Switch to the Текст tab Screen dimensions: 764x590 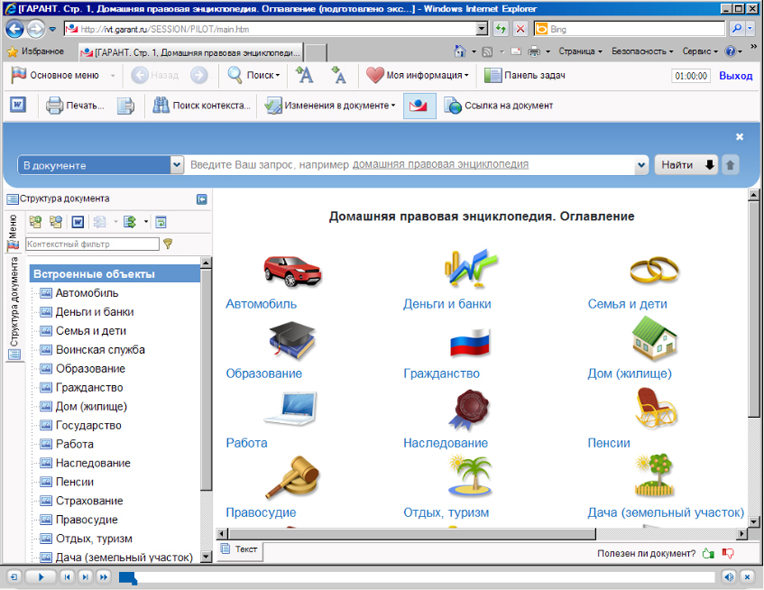coord(239,550)
